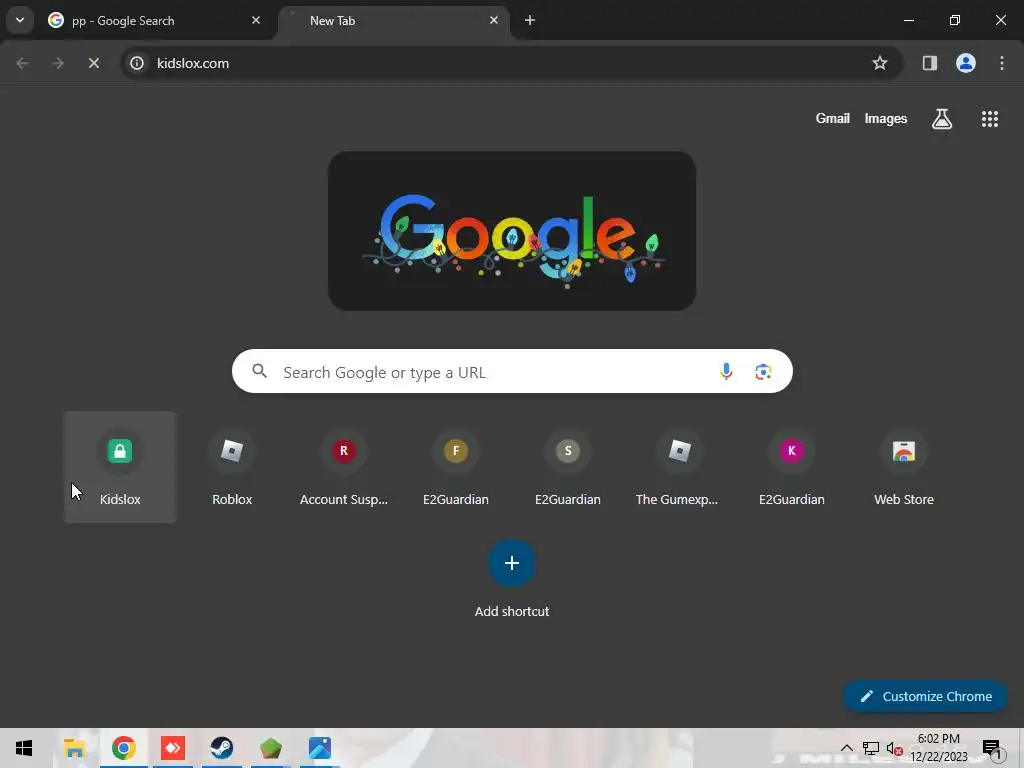Select the New Tab tab
This screenshot has width=1024, height=768.
[394, 21]
